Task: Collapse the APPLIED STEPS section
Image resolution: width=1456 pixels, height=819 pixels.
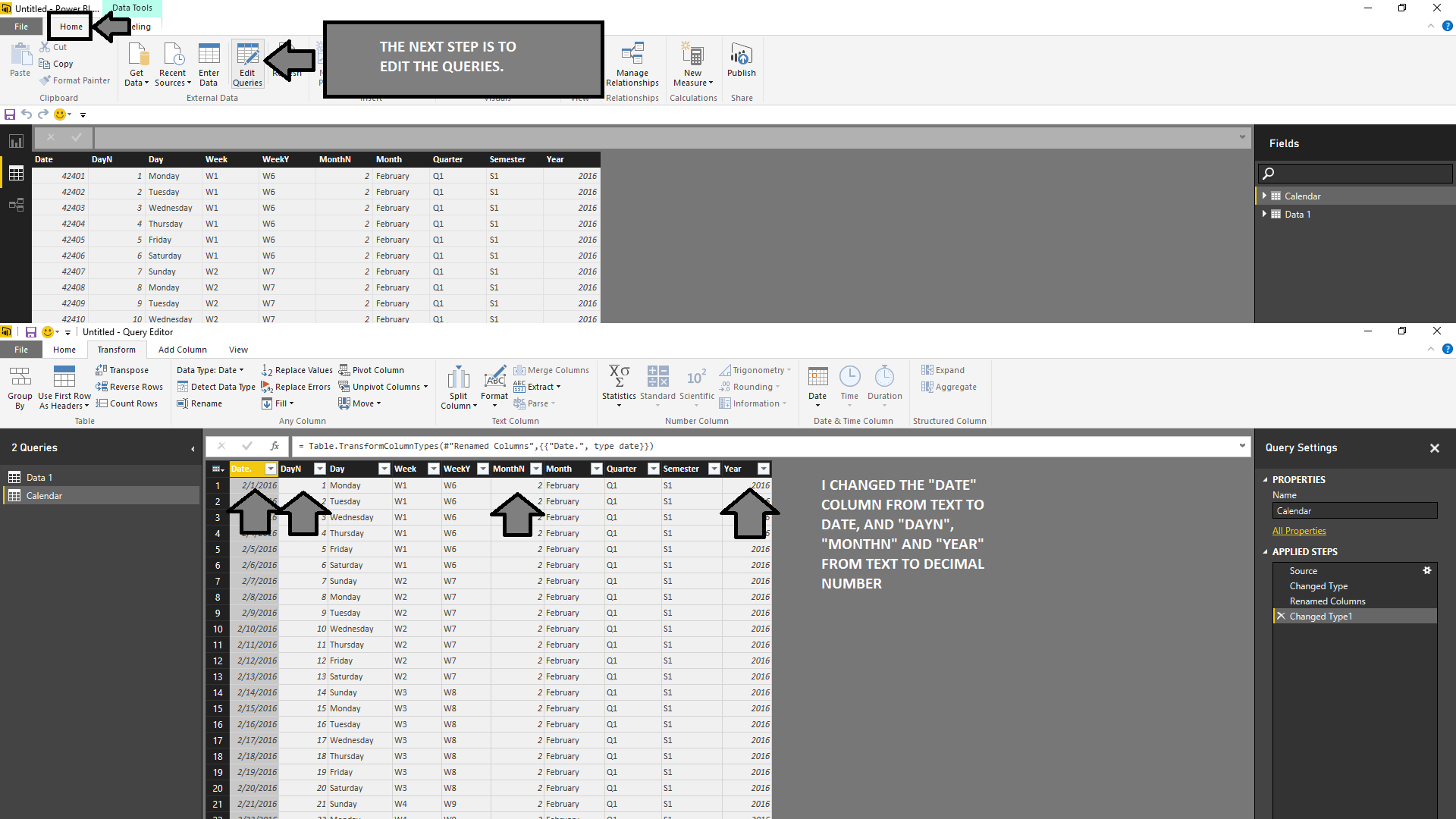Action: pos(1265,552)
